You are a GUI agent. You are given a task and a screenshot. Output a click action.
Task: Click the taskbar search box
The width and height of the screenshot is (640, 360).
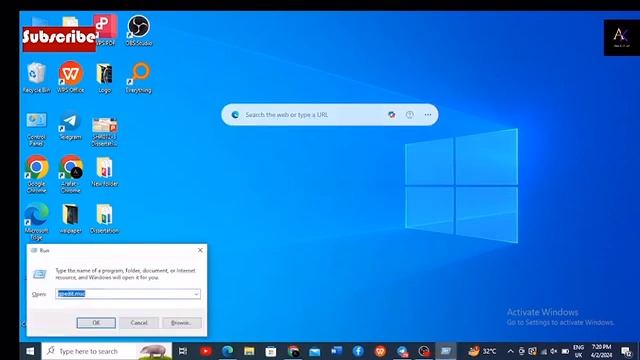pyautogui.click(x=107, y=351)
